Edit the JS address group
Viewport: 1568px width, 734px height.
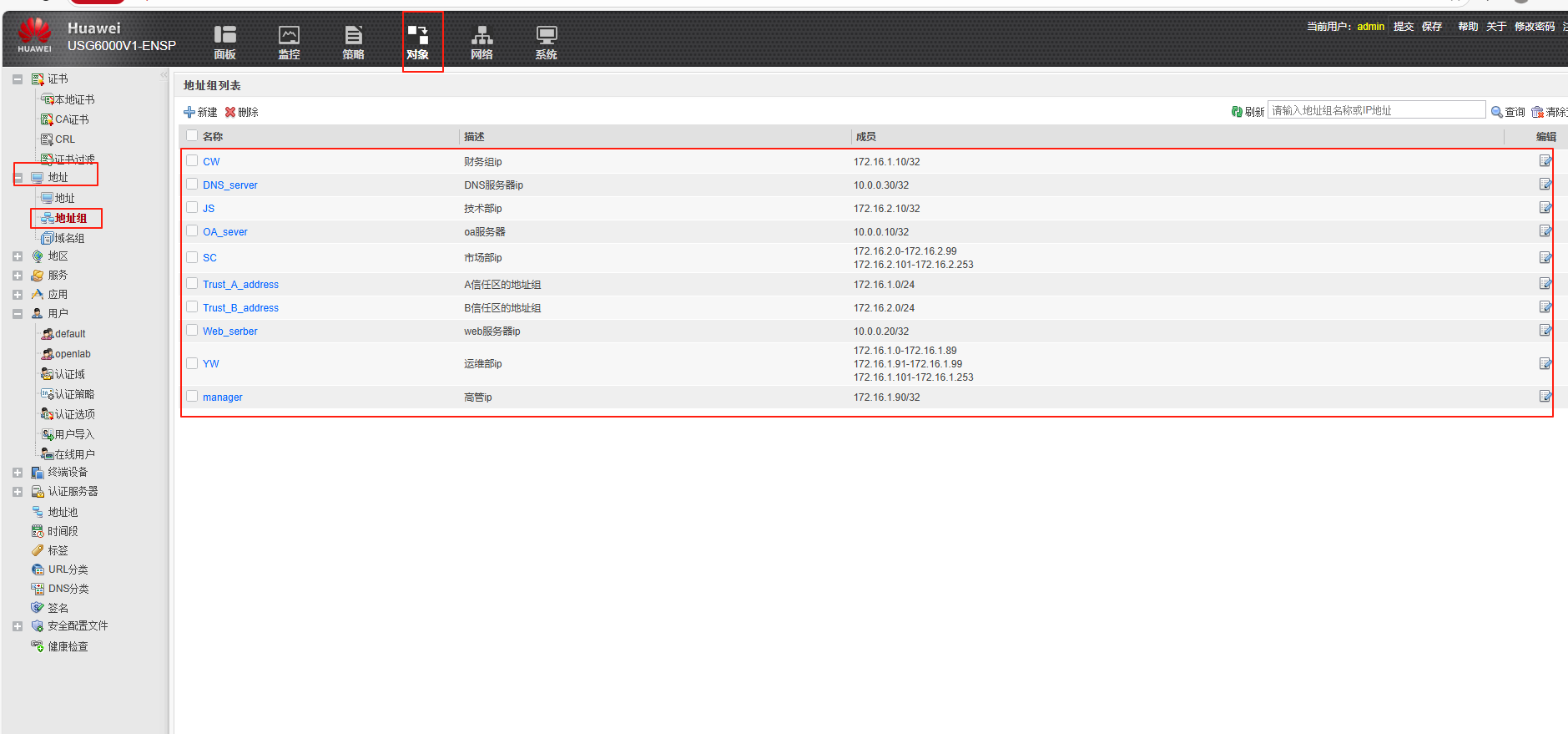[1545, 207]
